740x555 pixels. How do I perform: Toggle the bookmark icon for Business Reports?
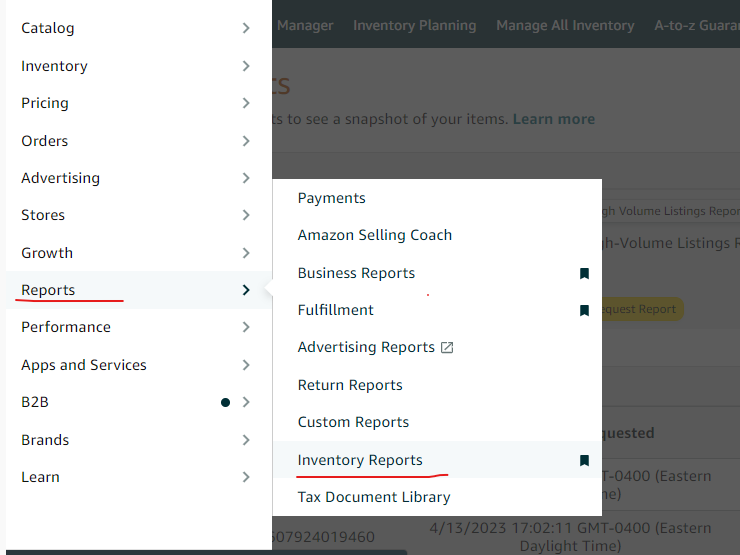coord(584,273)
